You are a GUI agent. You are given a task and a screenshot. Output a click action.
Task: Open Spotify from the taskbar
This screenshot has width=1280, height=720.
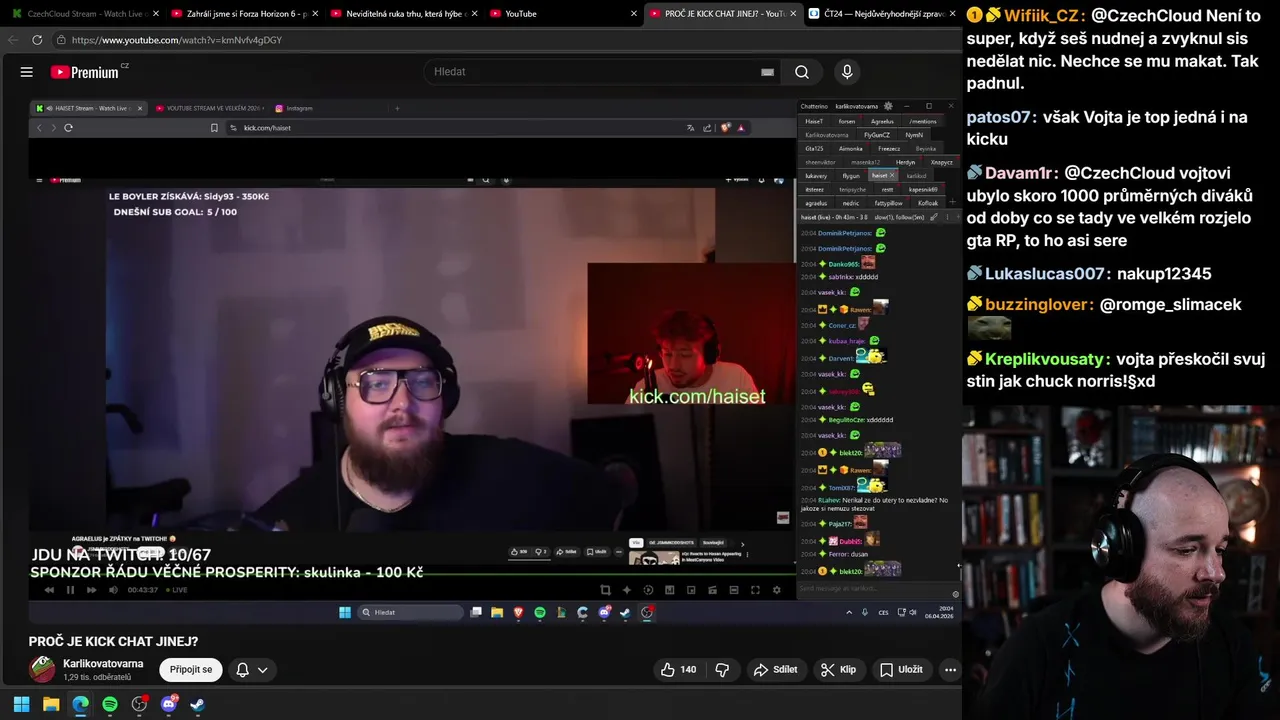coord(110,704)
